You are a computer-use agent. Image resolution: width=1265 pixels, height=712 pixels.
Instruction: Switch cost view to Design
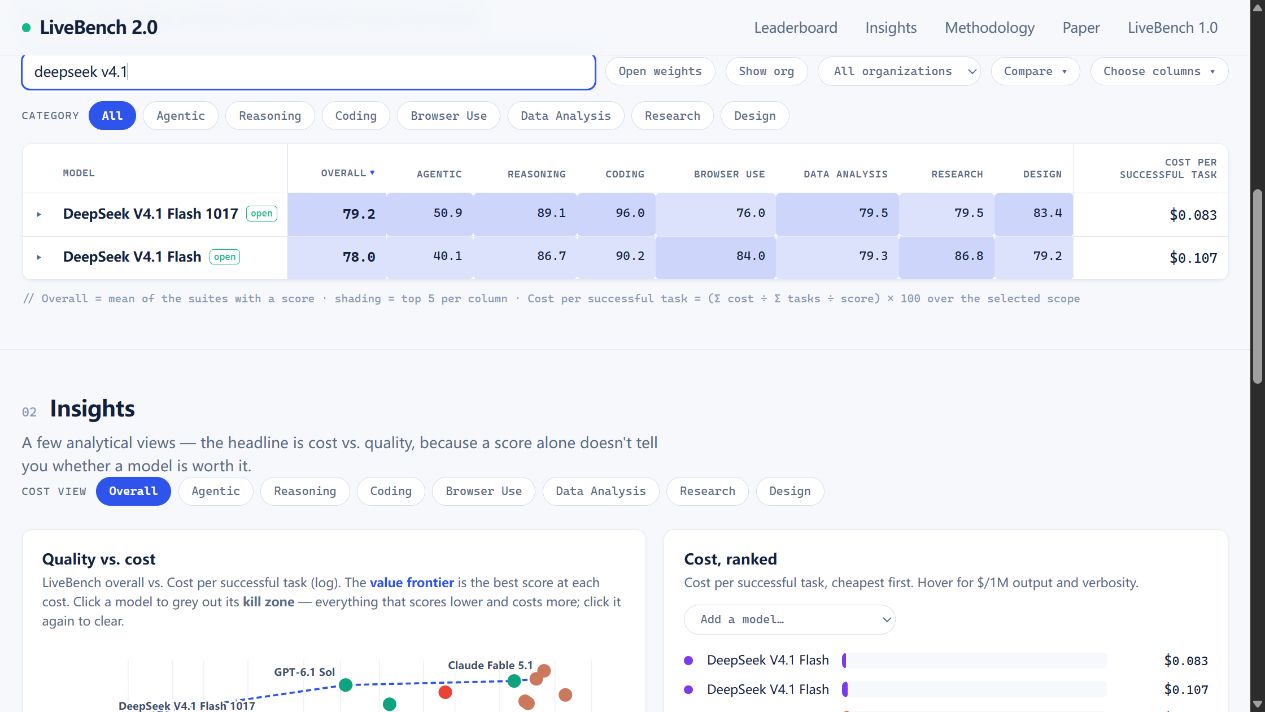point(790,491)
